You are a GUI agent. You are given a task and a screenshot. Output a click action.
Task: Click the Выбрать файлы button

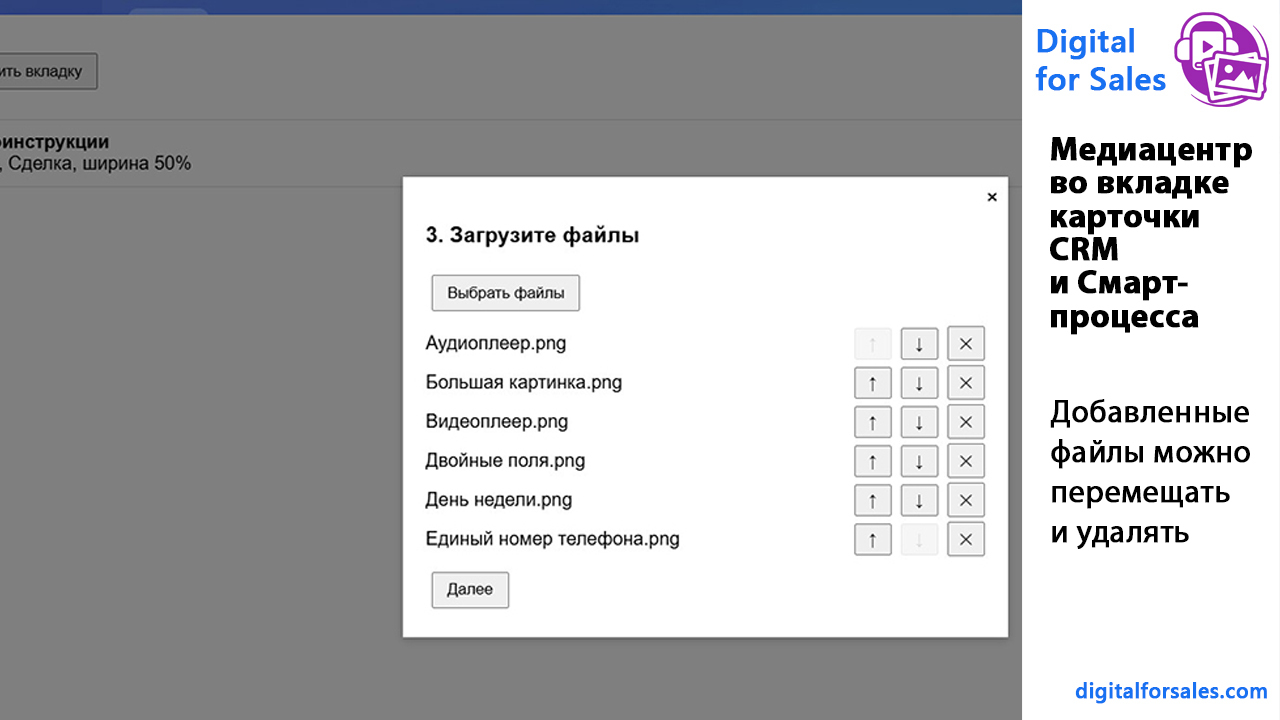coord(506,293)
